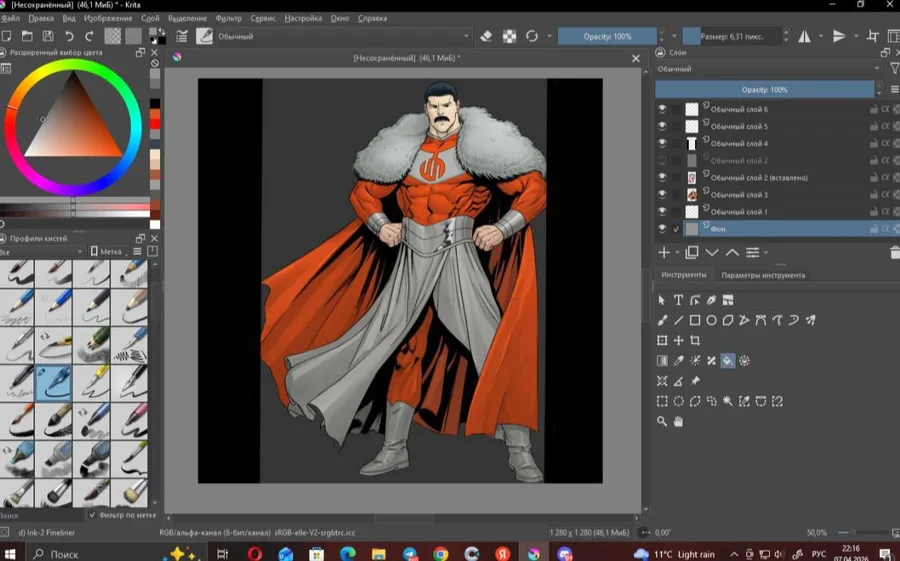Choose the Crop tool
Viewport: 900px width, 561px height.
point(695,341)
